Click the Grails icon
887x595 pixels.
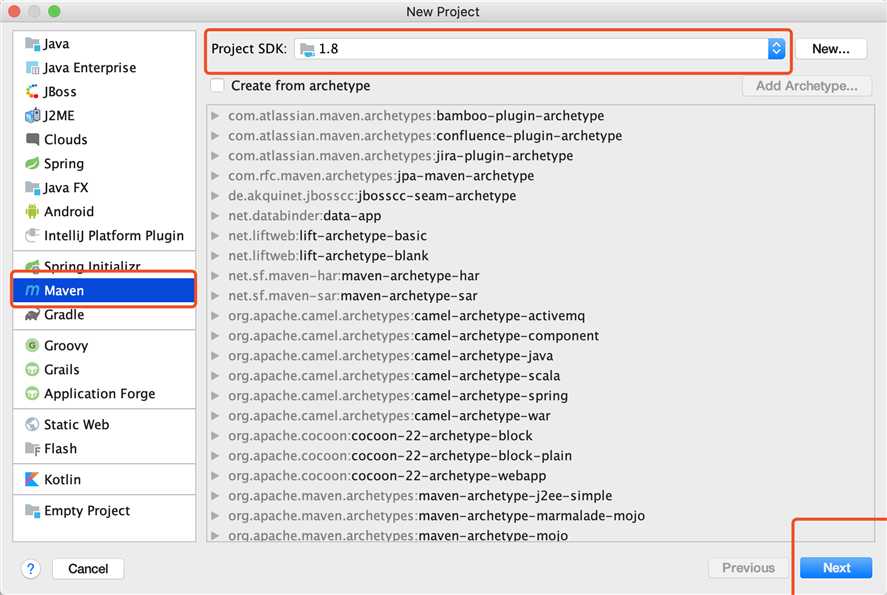32,369
